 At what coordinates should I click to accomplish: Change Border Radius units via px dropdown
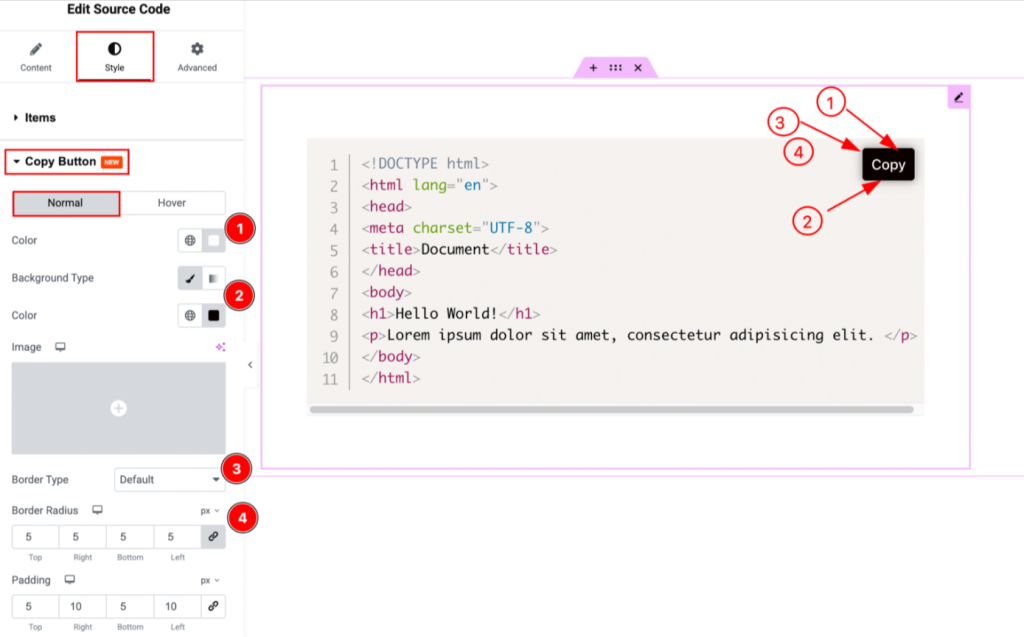coord(206,510)
